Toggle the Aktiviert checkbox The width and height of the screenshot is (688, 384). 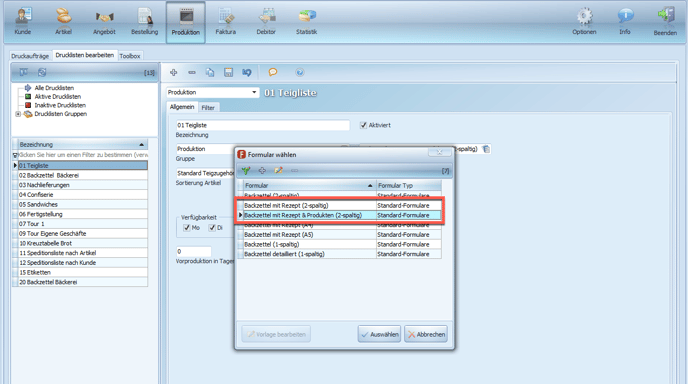pos(363,125)
